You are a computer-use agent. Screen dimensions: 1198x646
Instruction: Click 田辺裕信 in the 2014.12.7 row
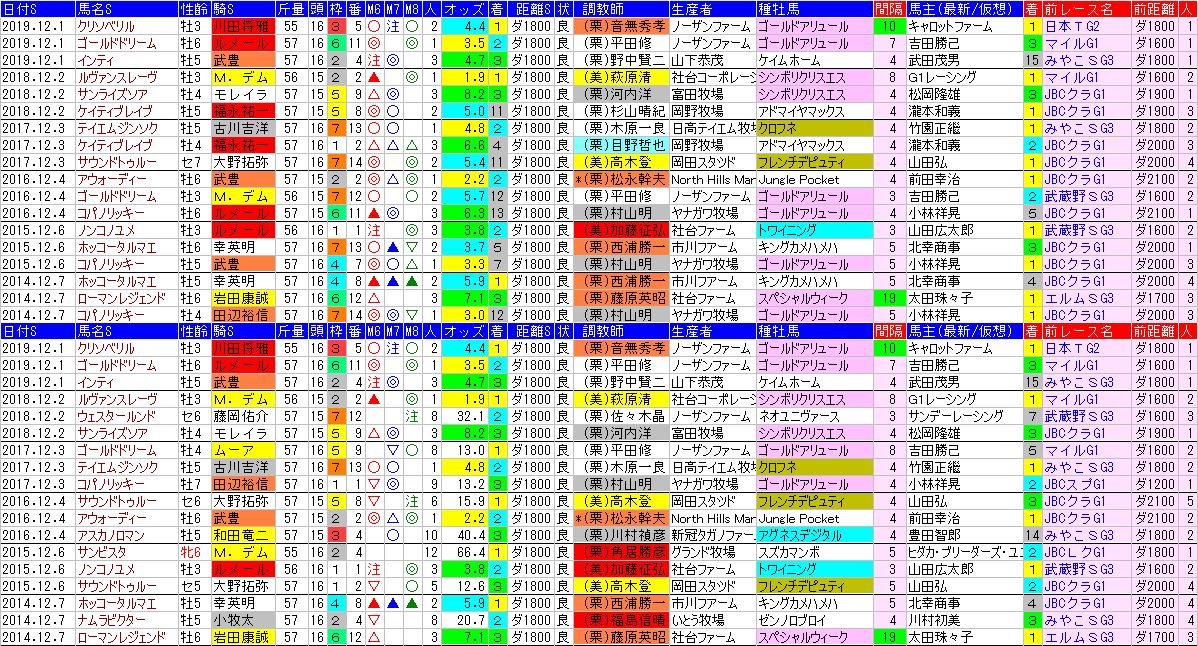243,315
